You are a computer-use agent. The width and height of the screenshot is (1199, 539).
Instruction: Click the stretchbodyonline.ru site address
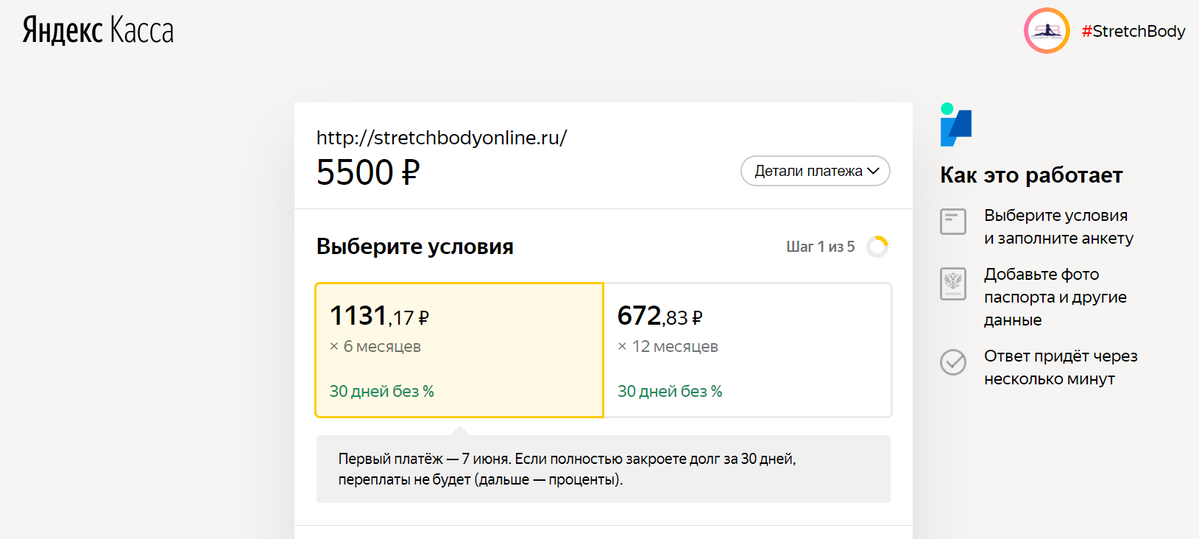tap(442, 138)
